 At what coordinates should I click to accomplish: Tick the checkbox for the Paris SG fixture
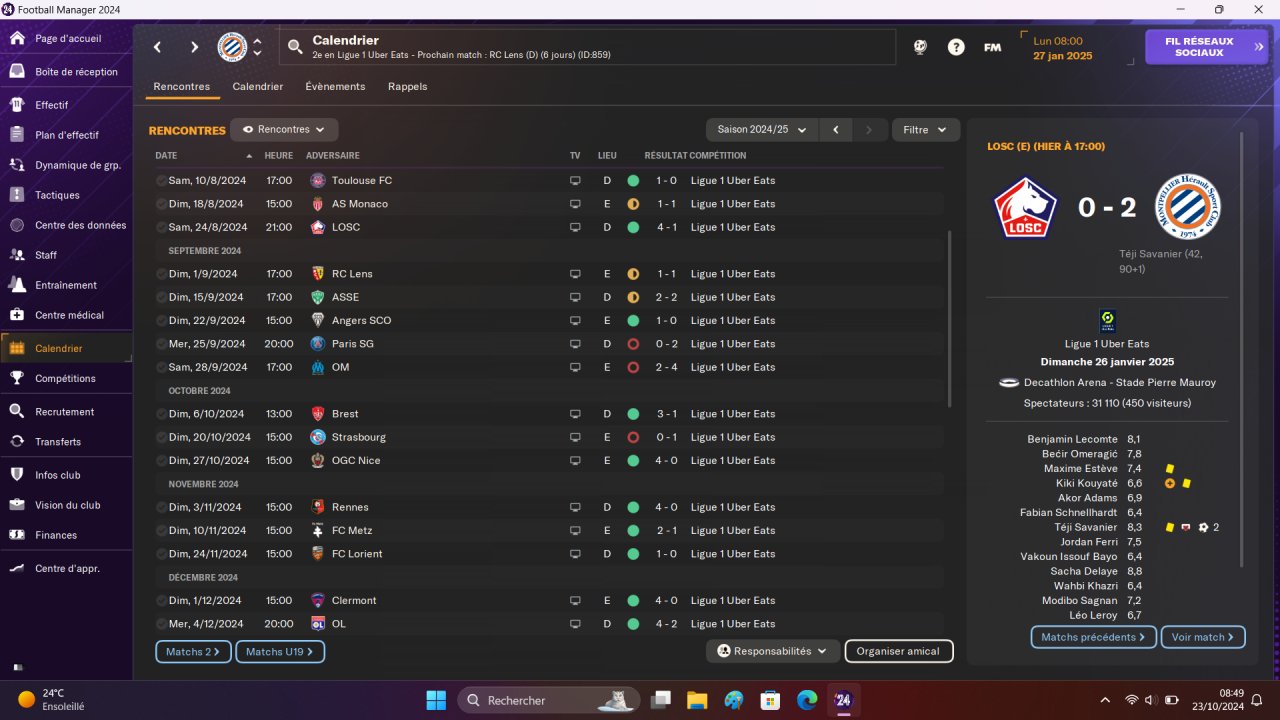[161, 344]
